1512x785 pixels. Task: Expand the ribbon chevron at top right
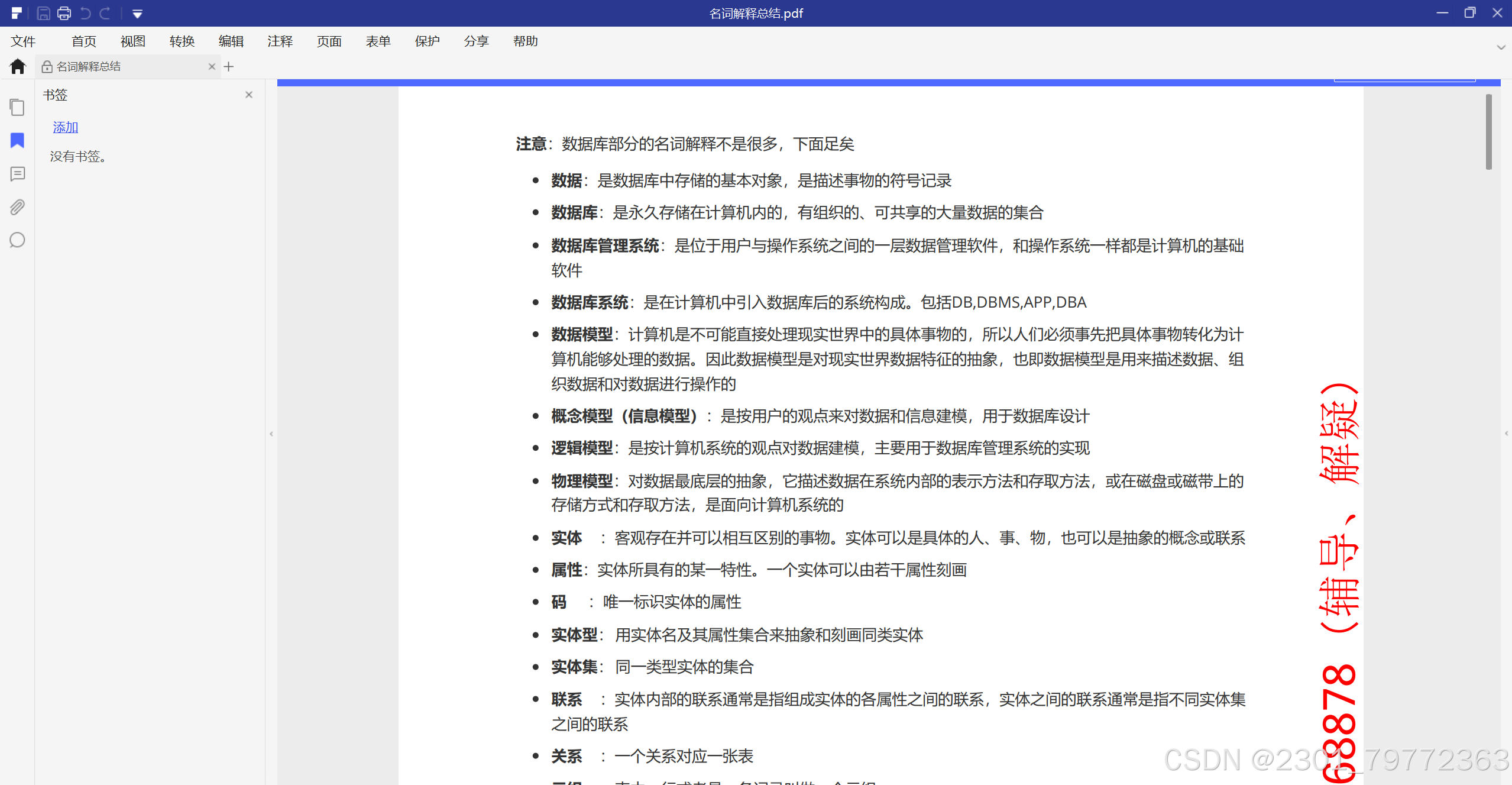tap(1501, 47)
